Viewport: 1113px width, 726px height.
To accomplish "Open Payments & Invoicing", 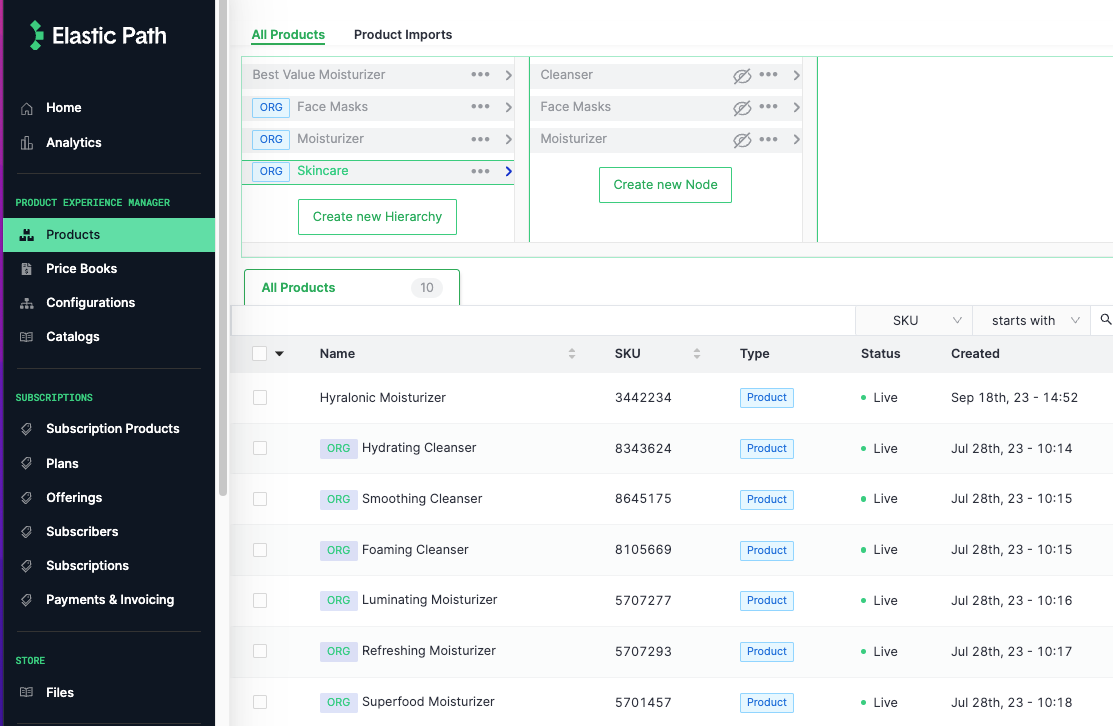I will click(x=110, y=599).
